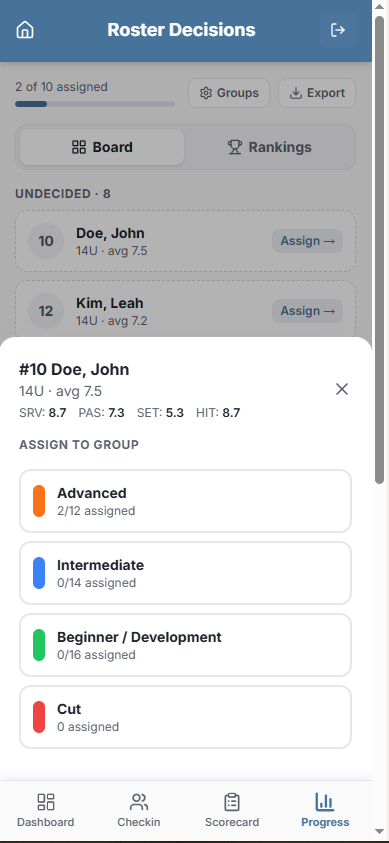Click the logout icon in header
The width and height of the screenshot is (389, 843).
click(337, 30)
